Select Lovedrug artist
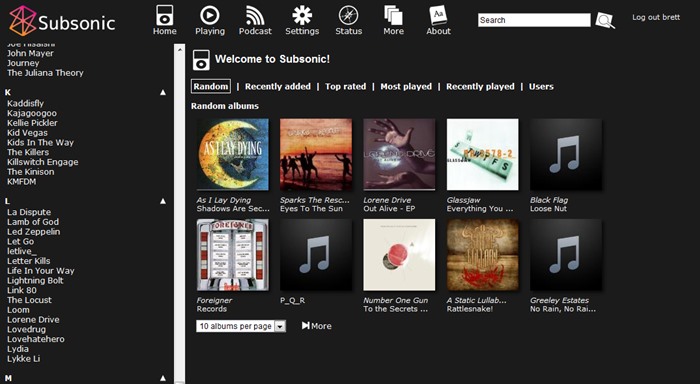Viewport: 700px width, 384px height. point(26,330)
